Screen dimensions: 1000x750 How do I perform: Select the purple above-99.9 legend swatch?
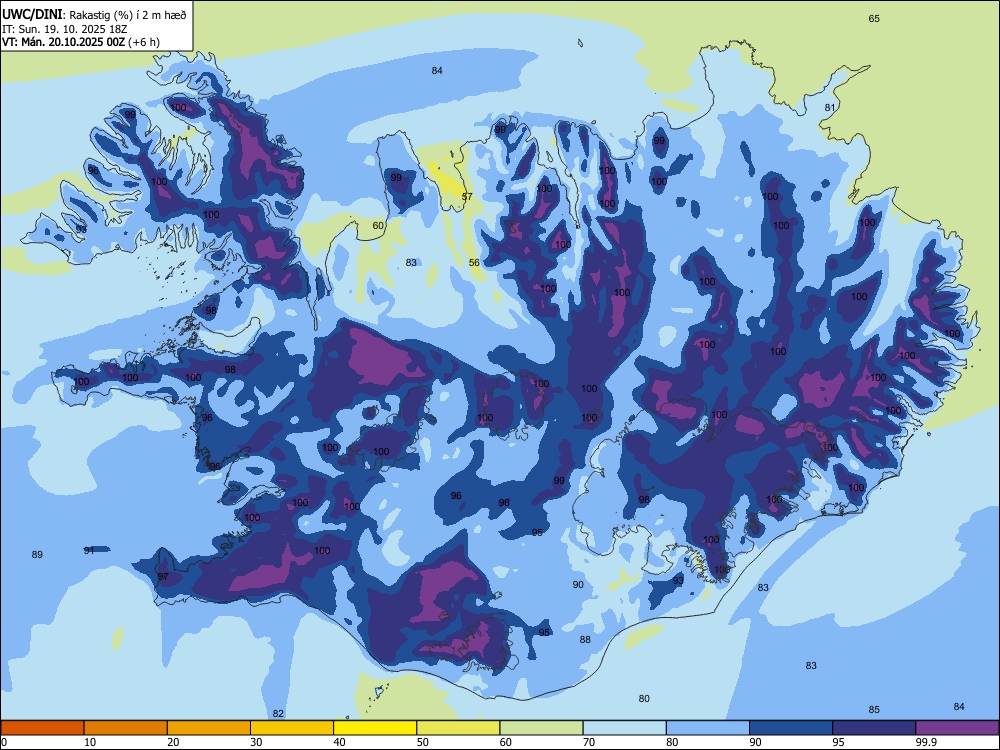click(957, 728)
